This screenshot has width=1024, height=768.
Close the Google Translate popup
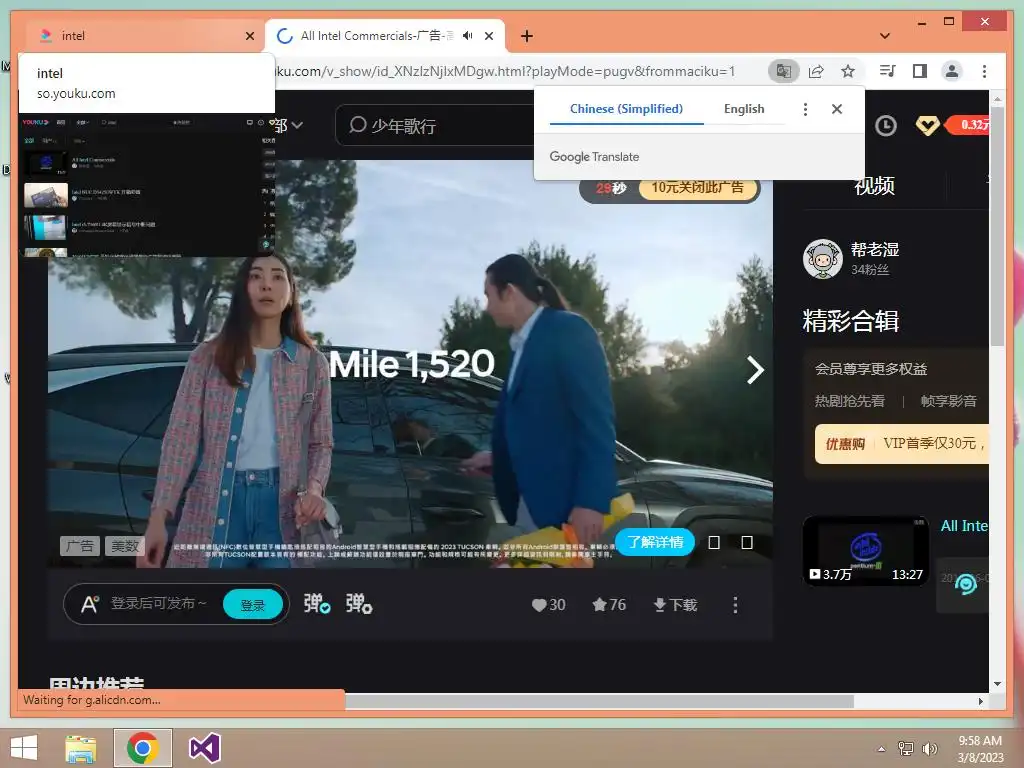coord(837,109)
